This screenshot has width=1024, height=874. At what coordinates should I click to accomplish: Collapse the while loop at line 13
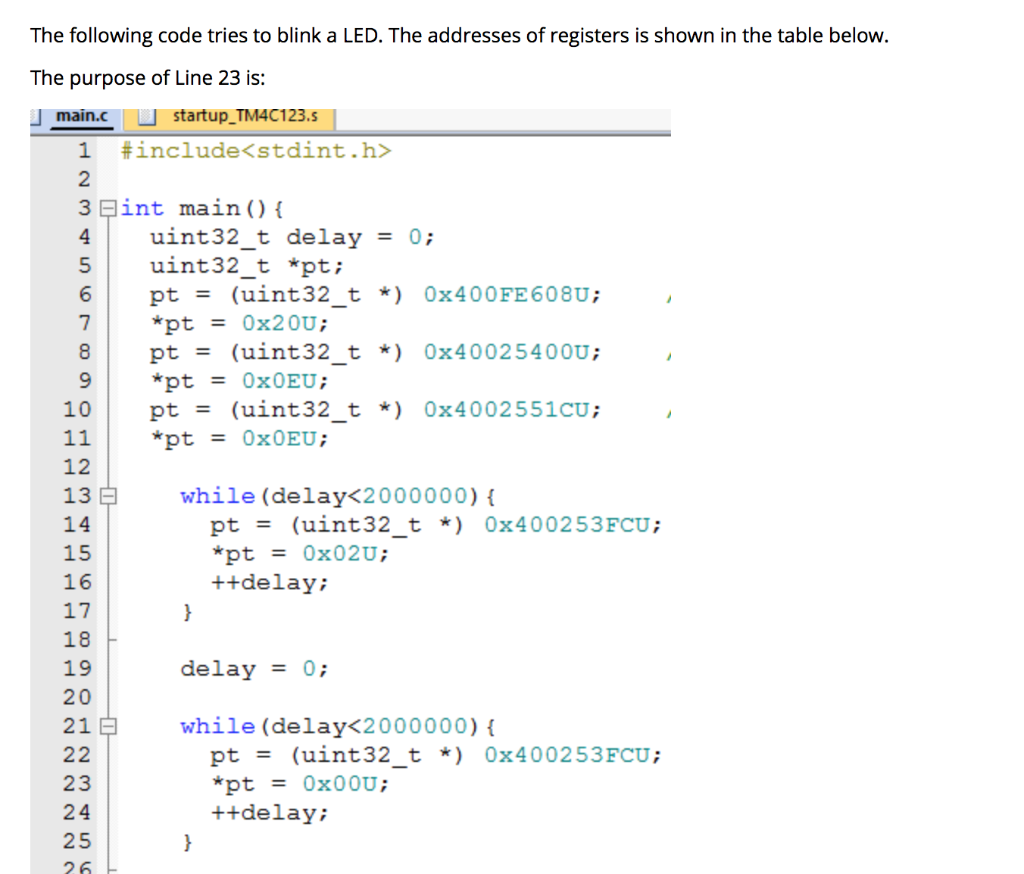point(110,495)
